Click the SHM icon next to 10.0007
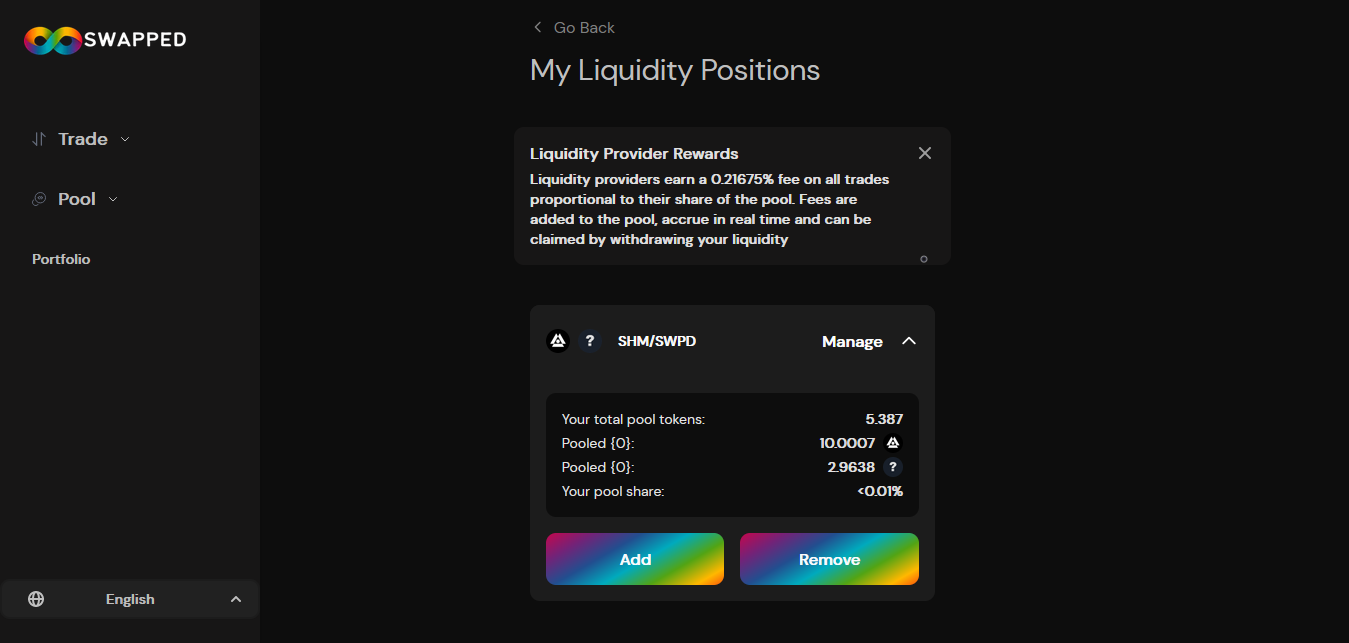1349x643 pixels. point(893,443)
